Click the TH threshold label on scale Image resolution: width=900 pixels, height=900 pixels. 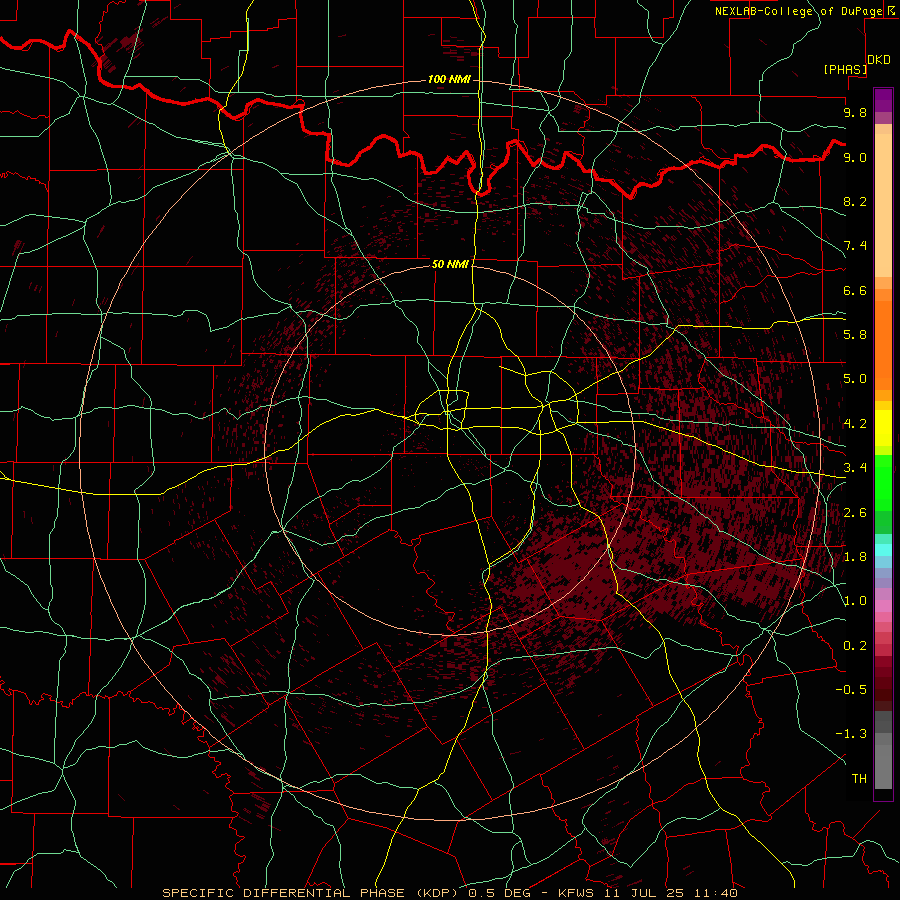[859, 779]
